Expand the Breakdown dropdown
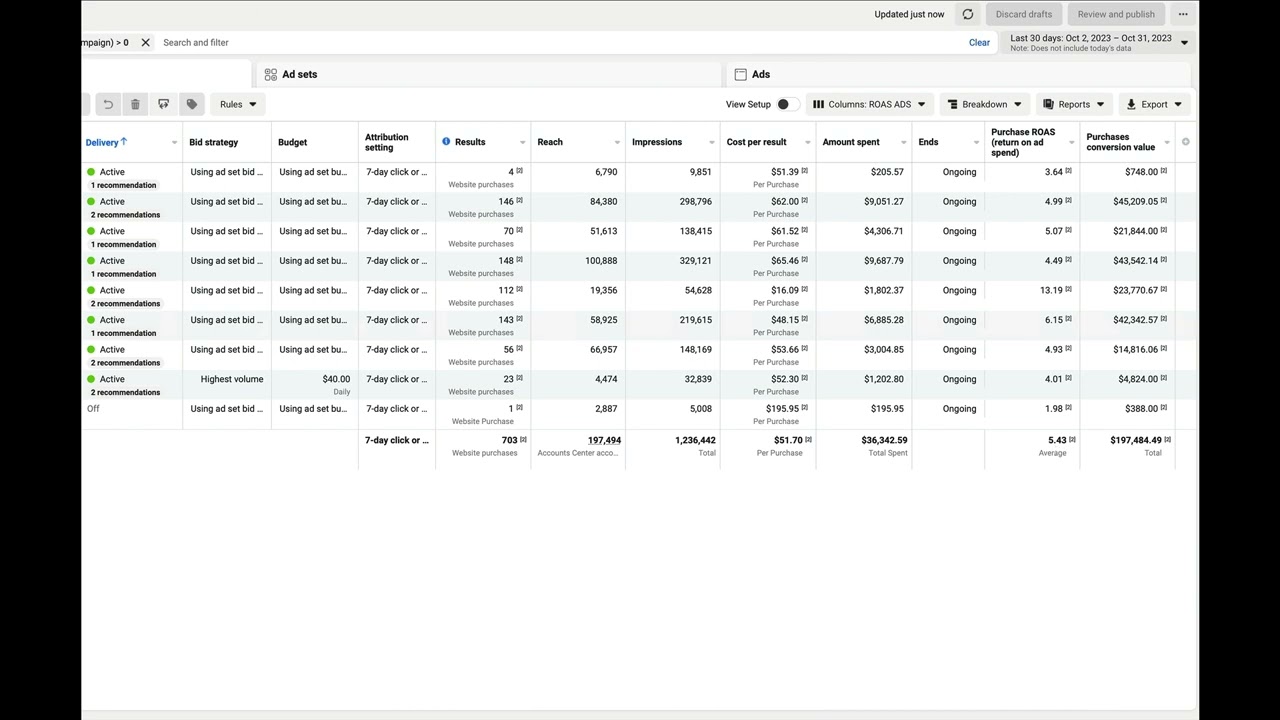This screenshot has width=1280, height=720. tap(985, 104)
